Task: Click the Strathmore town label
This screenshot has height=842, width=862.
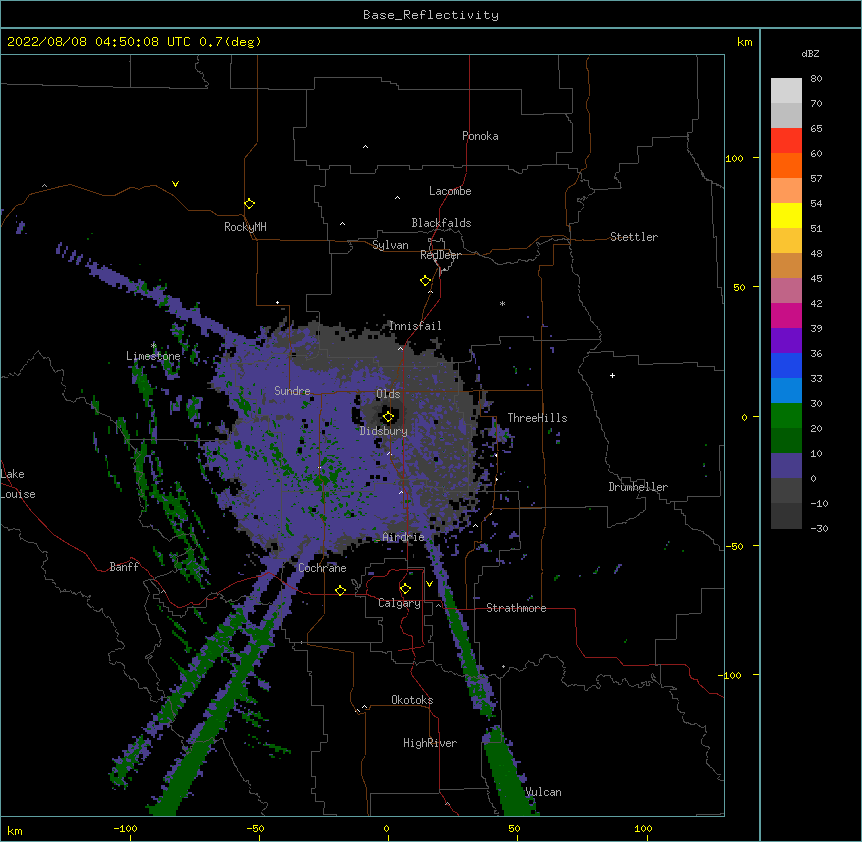Action: (x=516, y=608)
